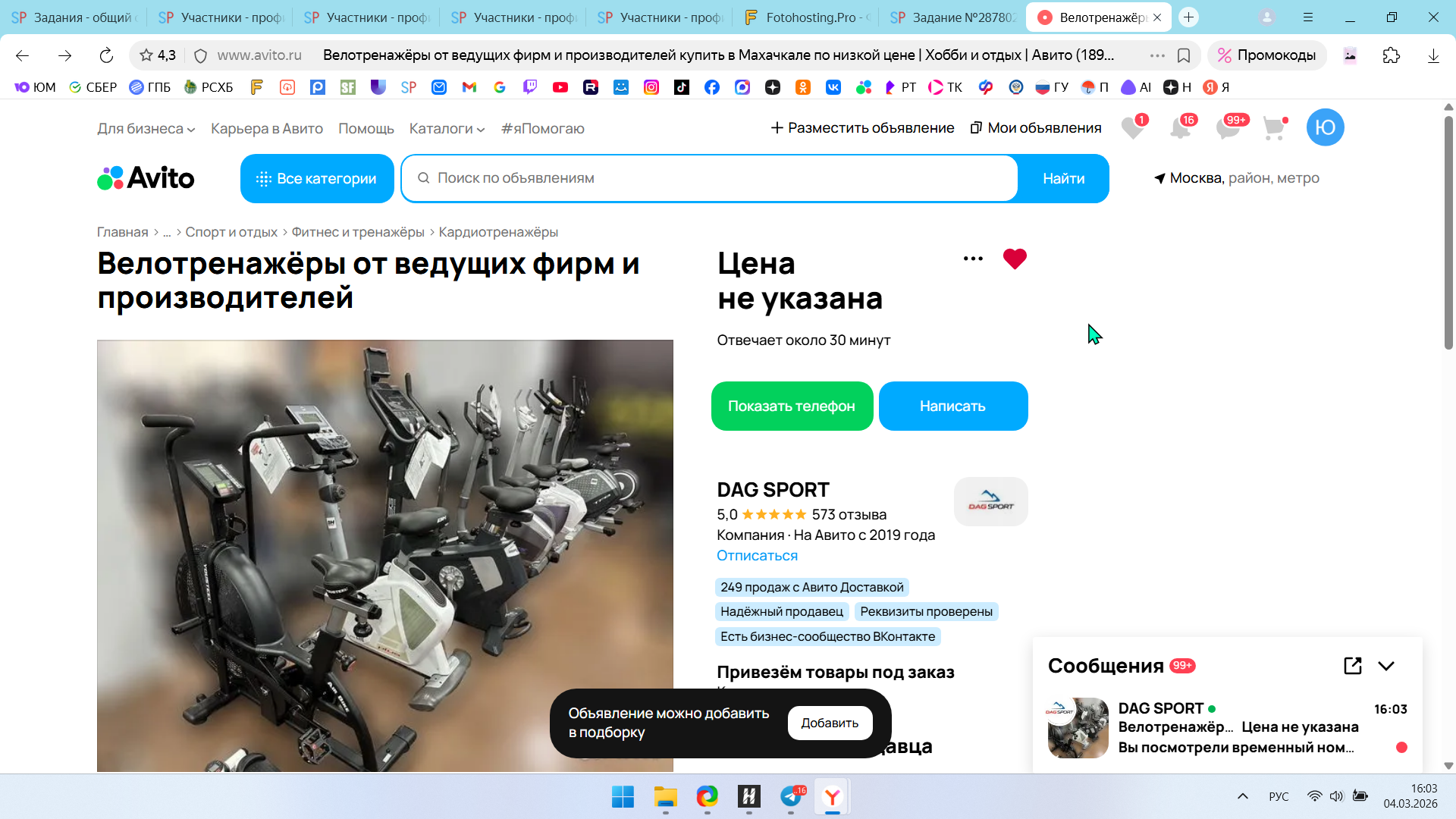Open 'Все категории' menu
The height and width of the screenshot is (819, 1456).
pyautogui.click(x=317, y=179)
